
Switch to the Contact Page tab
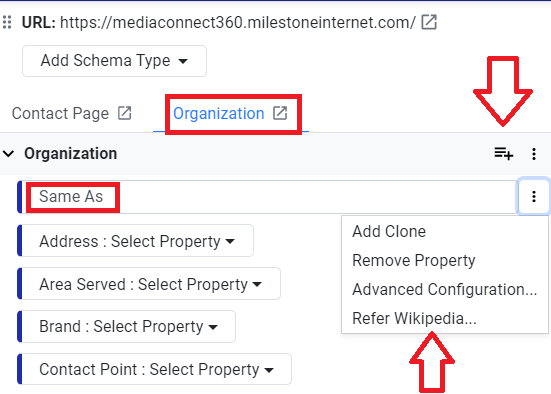(x=60, y=114)
